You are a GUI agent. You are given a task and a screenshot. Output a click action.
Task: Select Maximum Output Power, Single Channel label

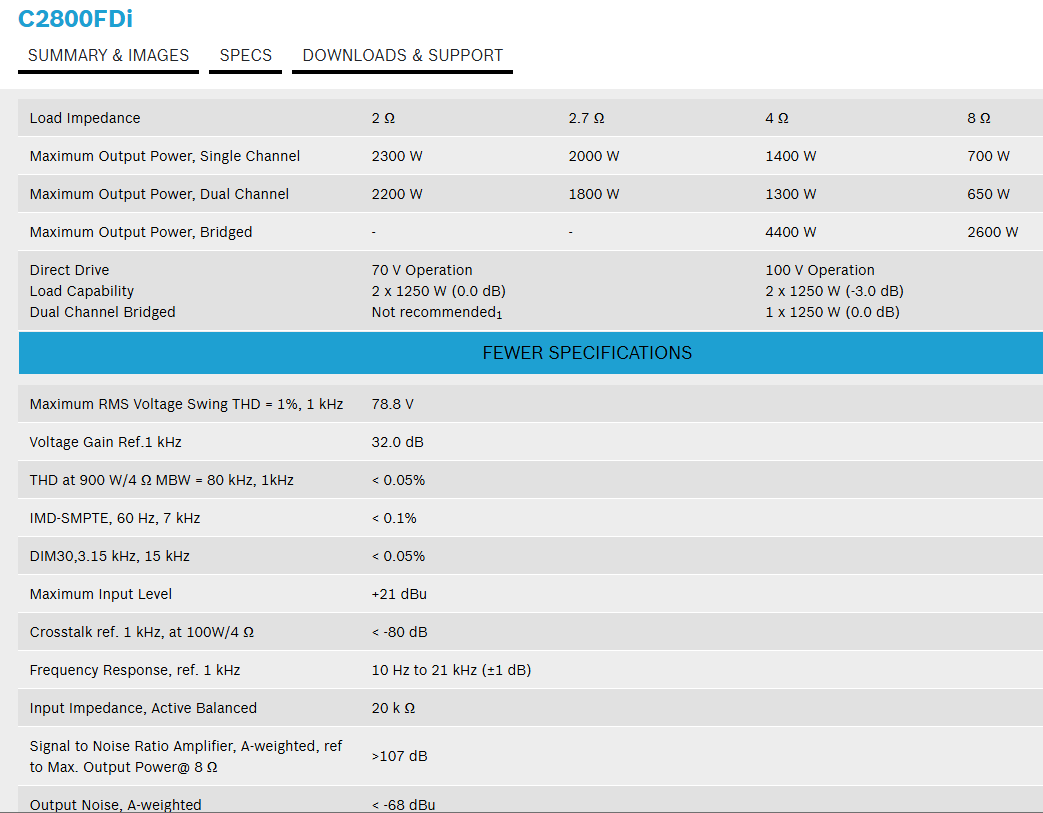click(165, 156)
